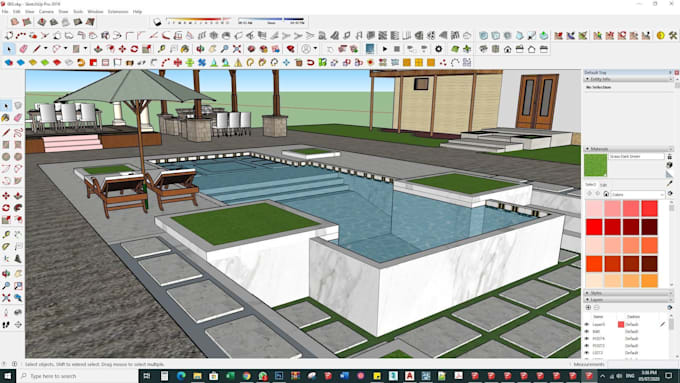680x383 pixels.
Task: Select the Select arrow tool in top toolbar
Action: 9,49
